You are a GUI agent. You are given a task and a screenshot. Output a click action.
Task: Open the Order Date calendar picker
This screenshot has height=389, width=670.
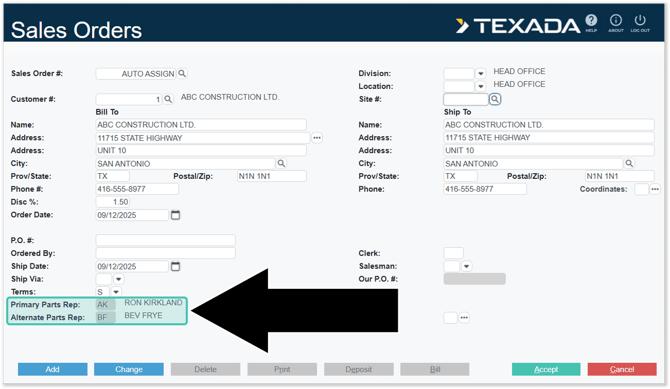coord(175,215)
